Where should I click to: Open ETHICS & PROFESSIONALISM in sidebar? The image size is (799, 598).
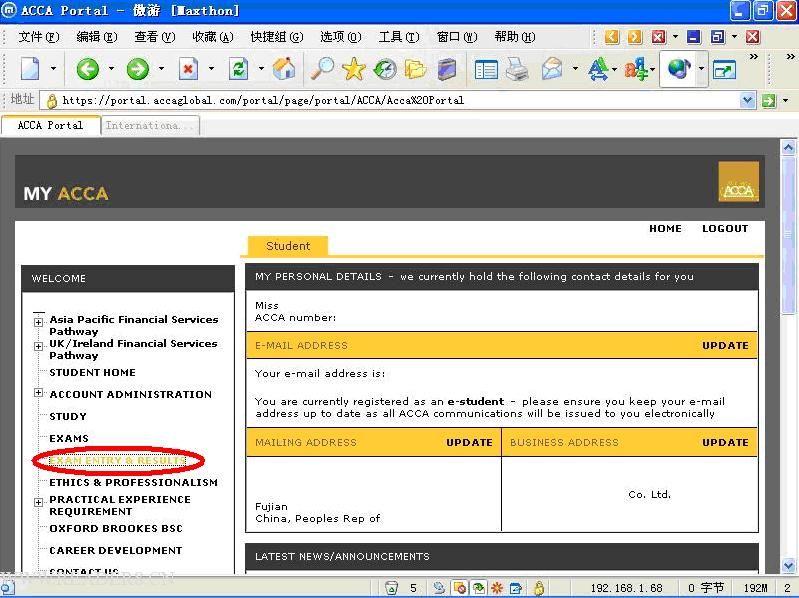tap(134, 482)
